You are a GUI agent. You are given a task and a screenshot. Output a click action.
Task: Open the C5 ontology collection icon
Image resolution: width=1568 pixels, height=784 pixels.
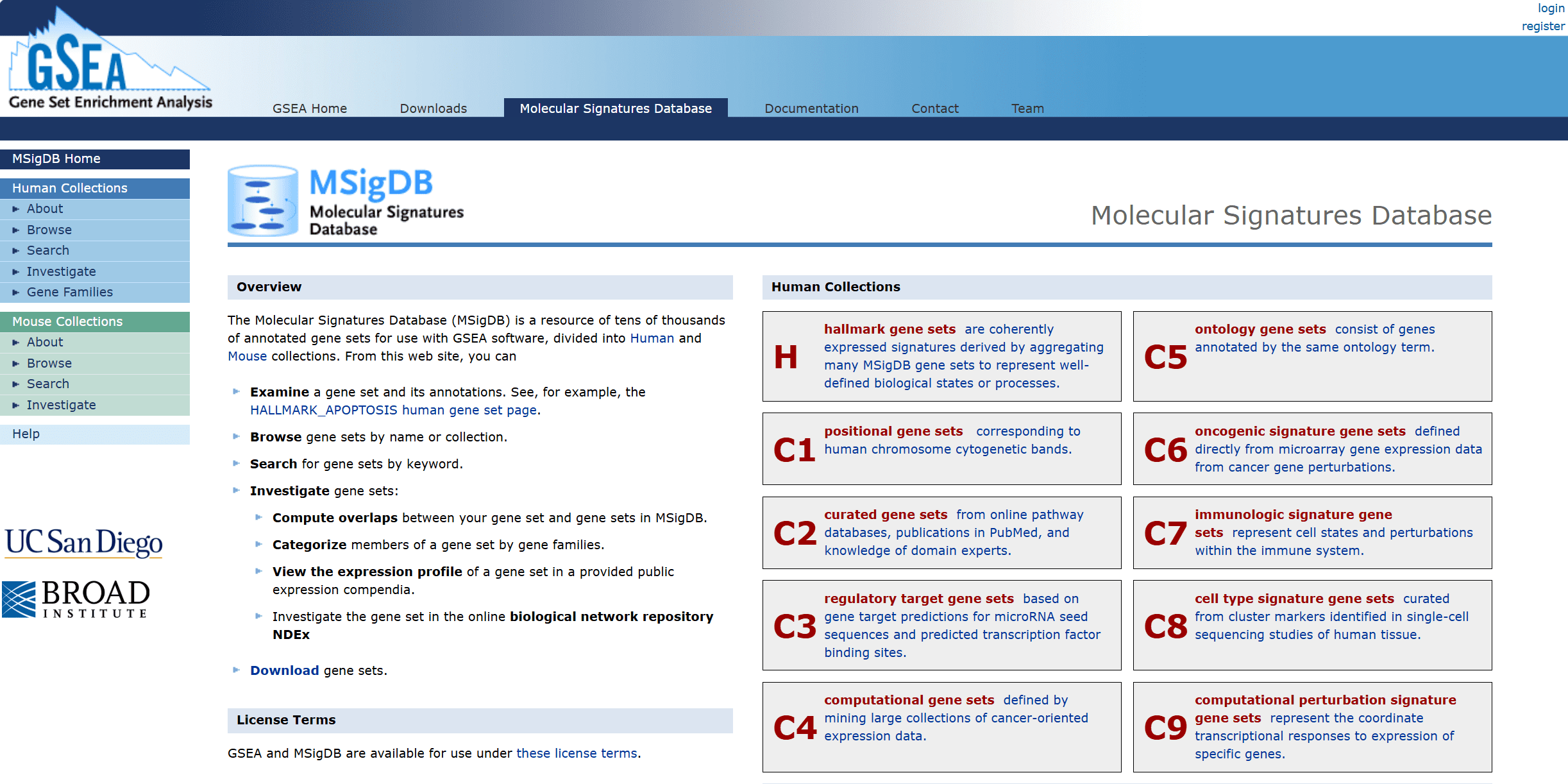(x=1165, y=357)
